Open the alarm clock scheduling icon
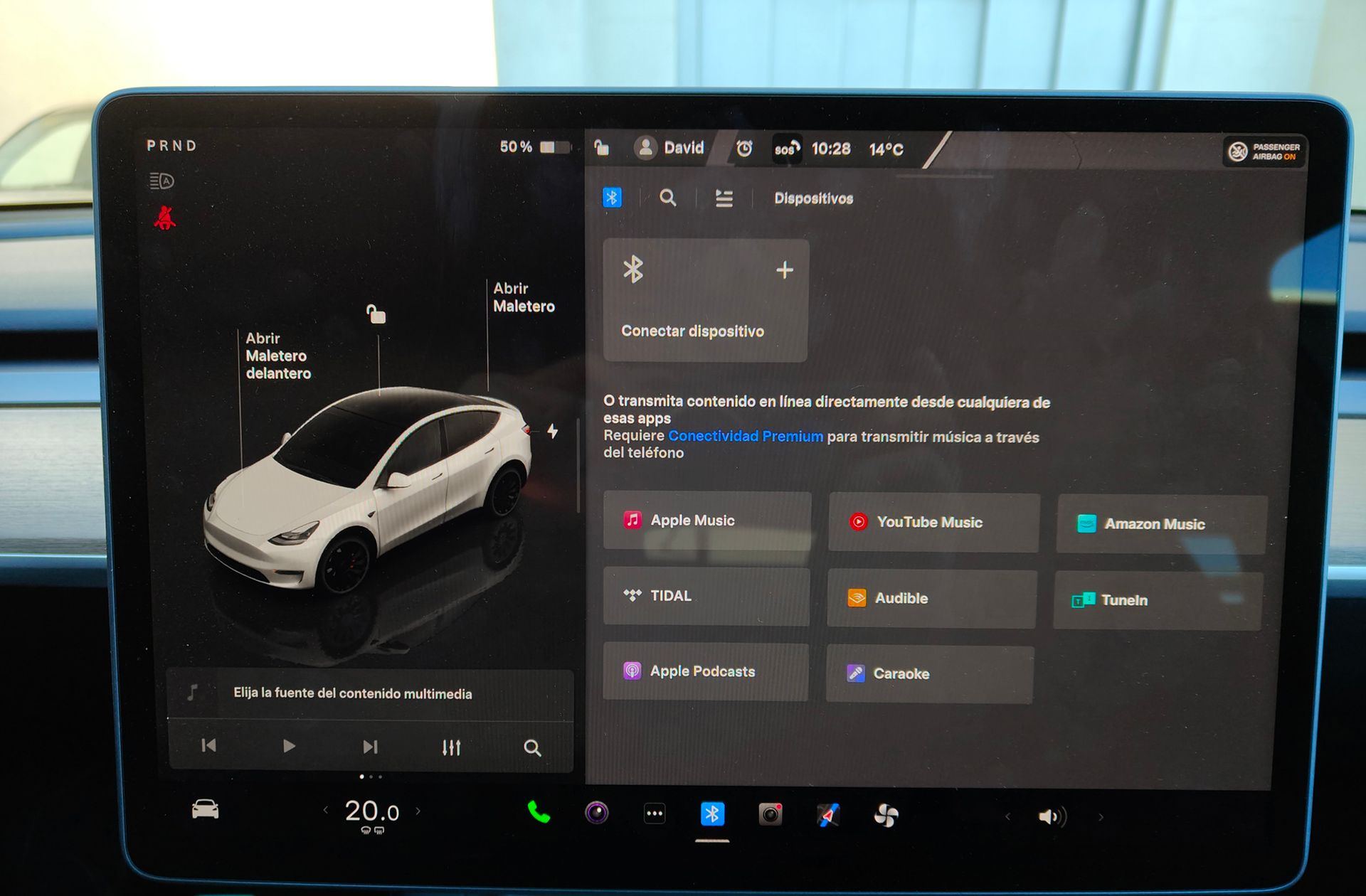 (x=744, y=149)
